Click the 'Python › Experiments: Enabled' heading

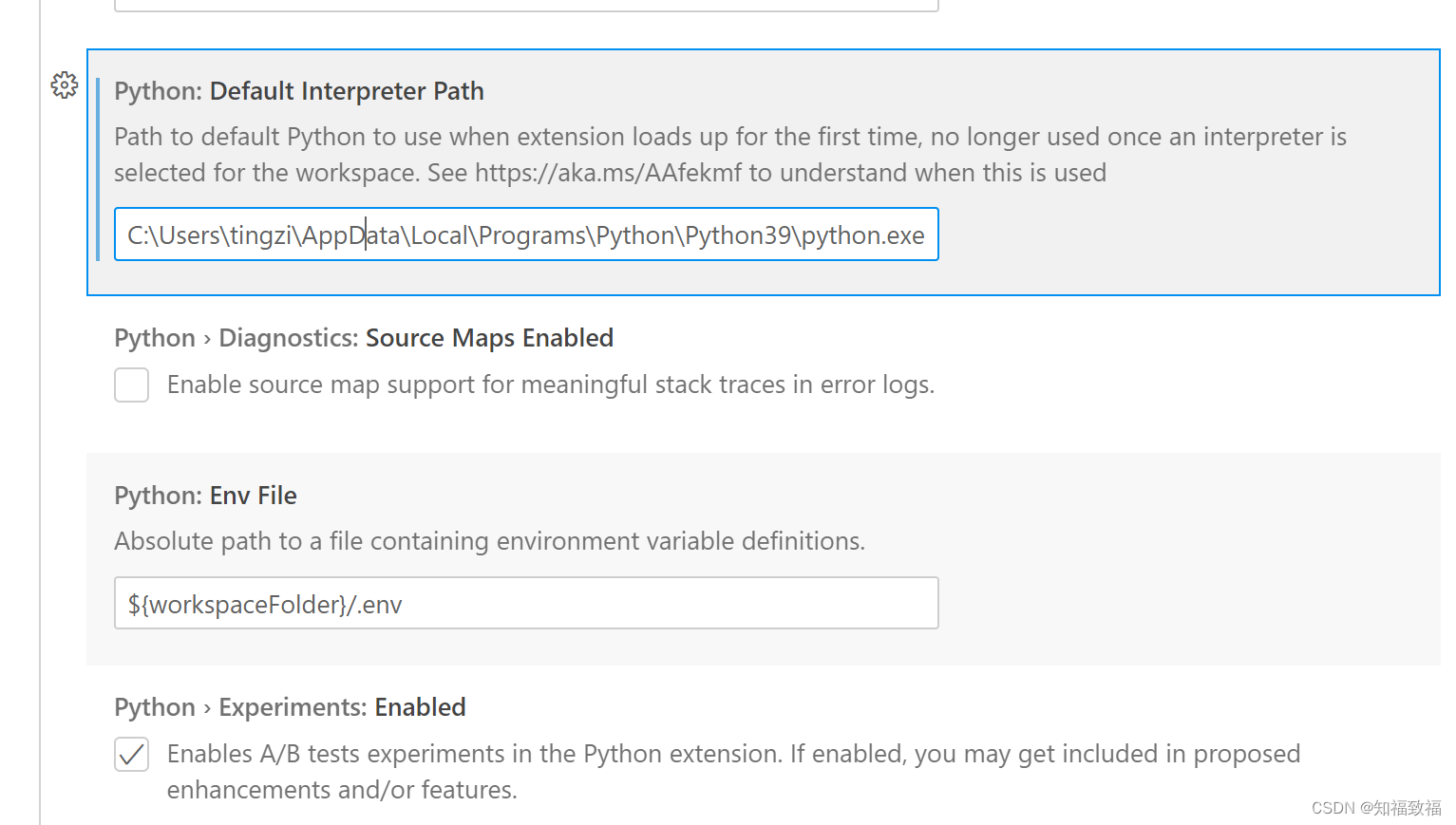(x=290, y=707)
